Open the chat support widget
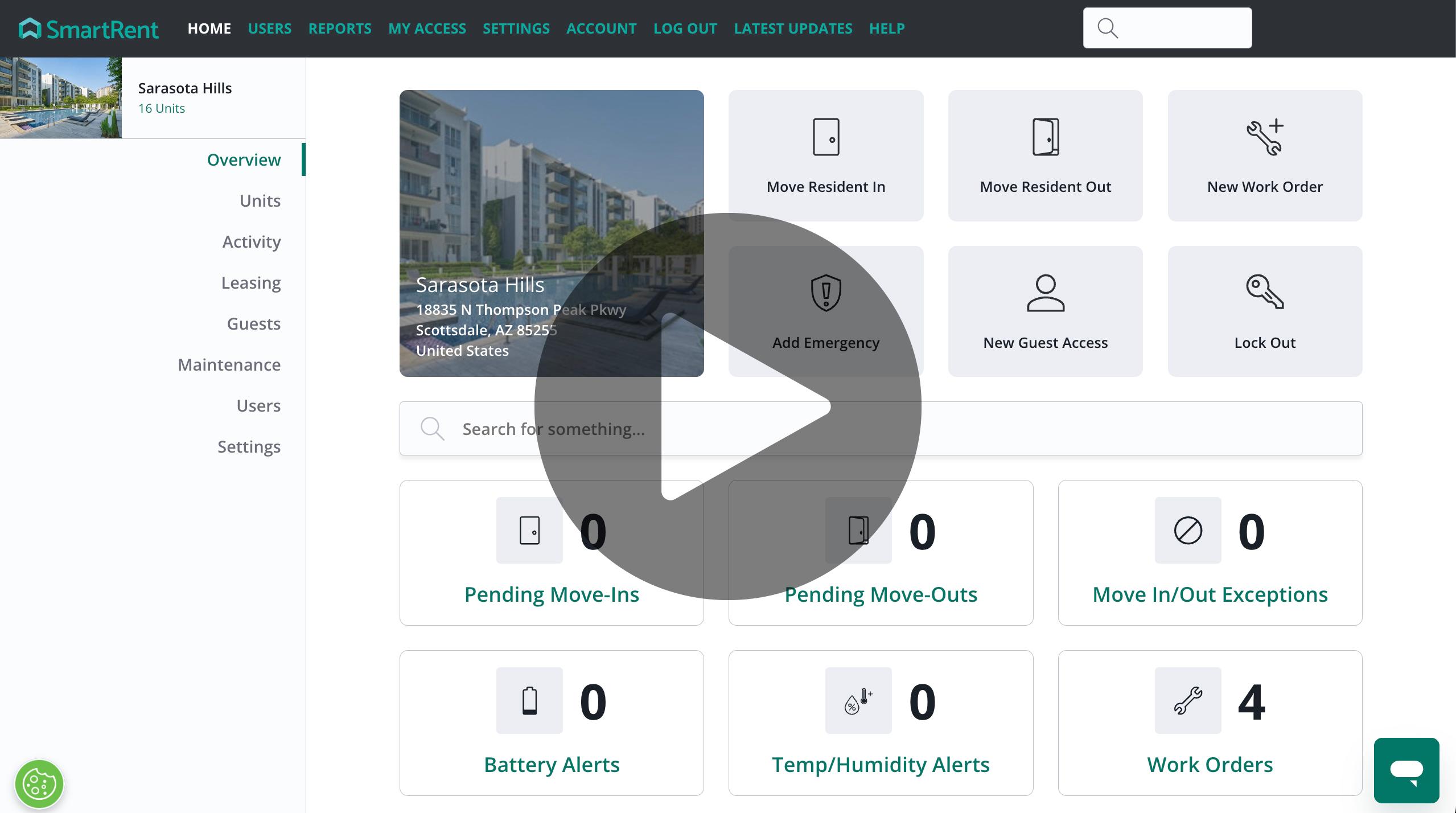 pos(1406,770)
